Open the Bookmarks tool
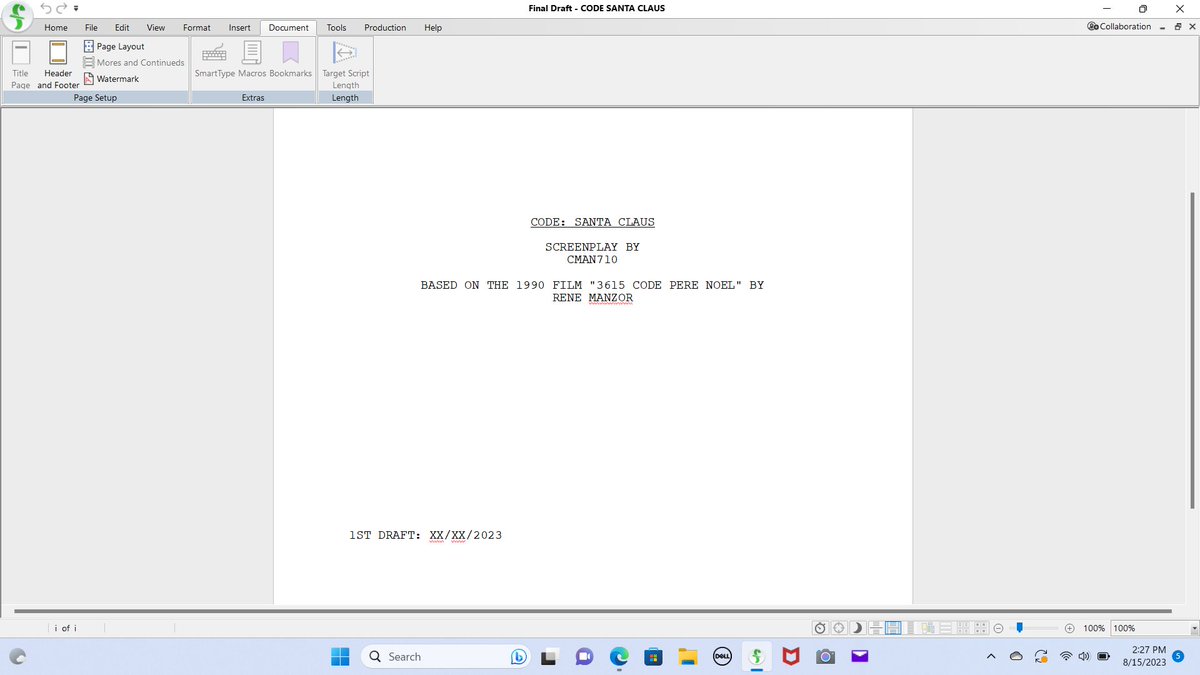This screenshot has height=675, width=1200. click(291, 60)
